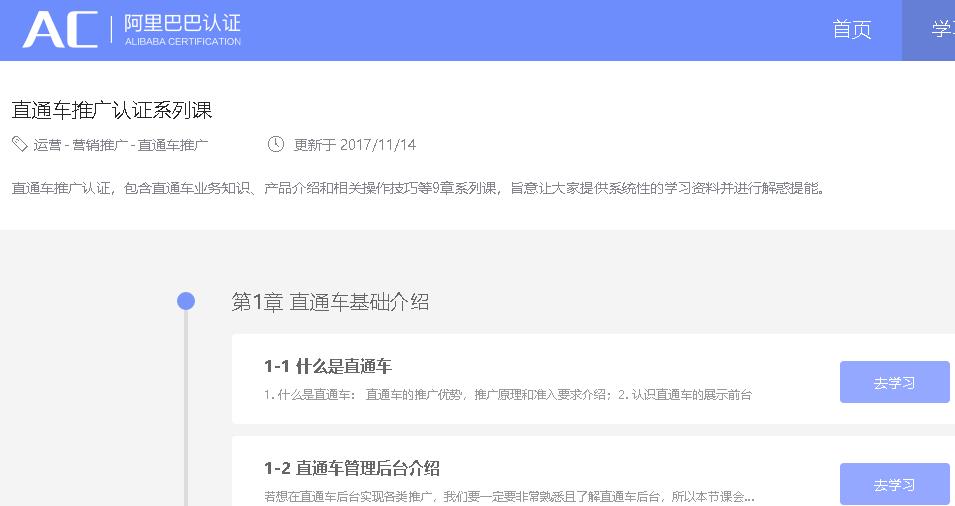Click 去学习 button for lesson 1-1
The width and height of the screenshot is (955, 506).
895,382
